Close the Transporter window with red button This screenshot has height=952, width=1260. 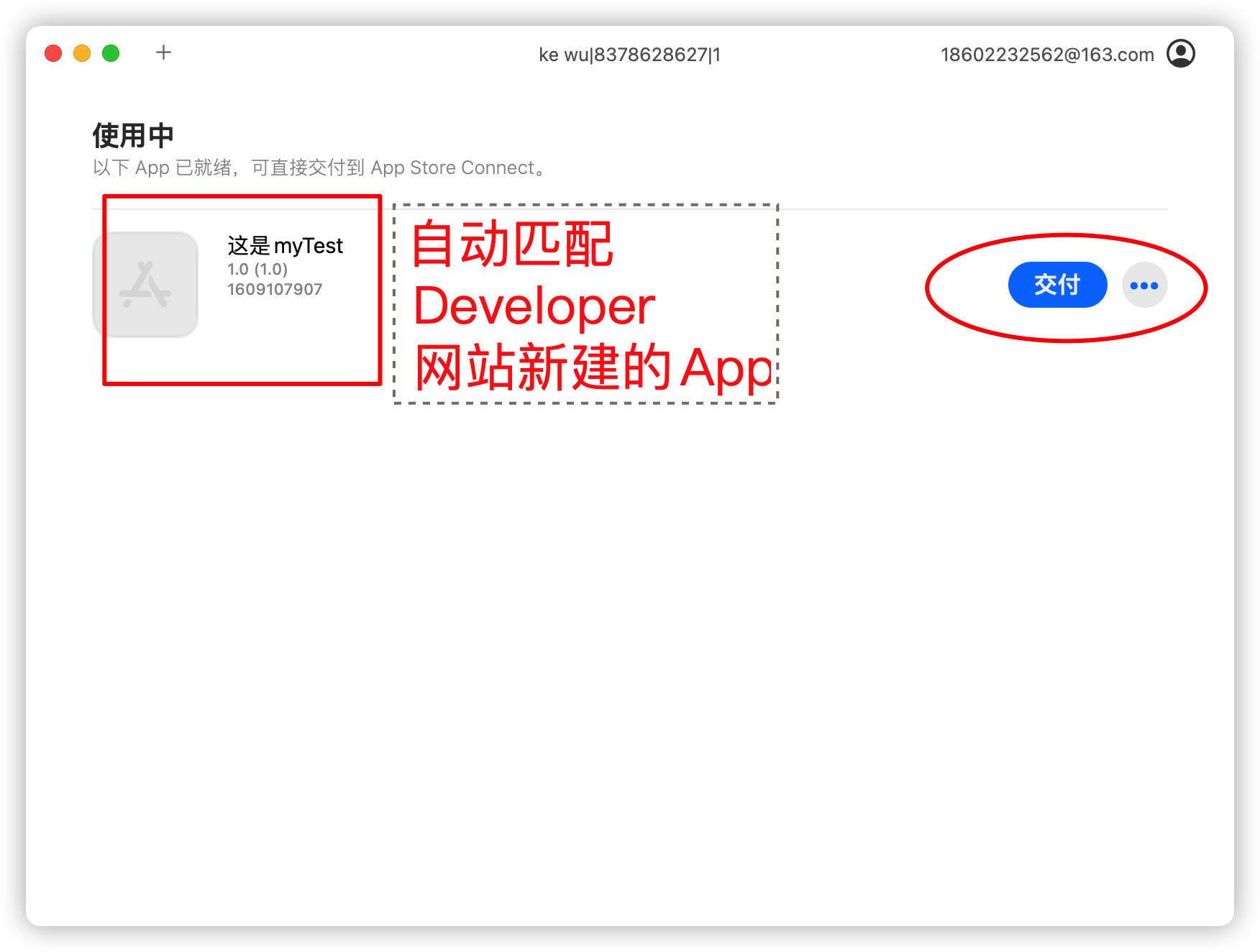53,53
